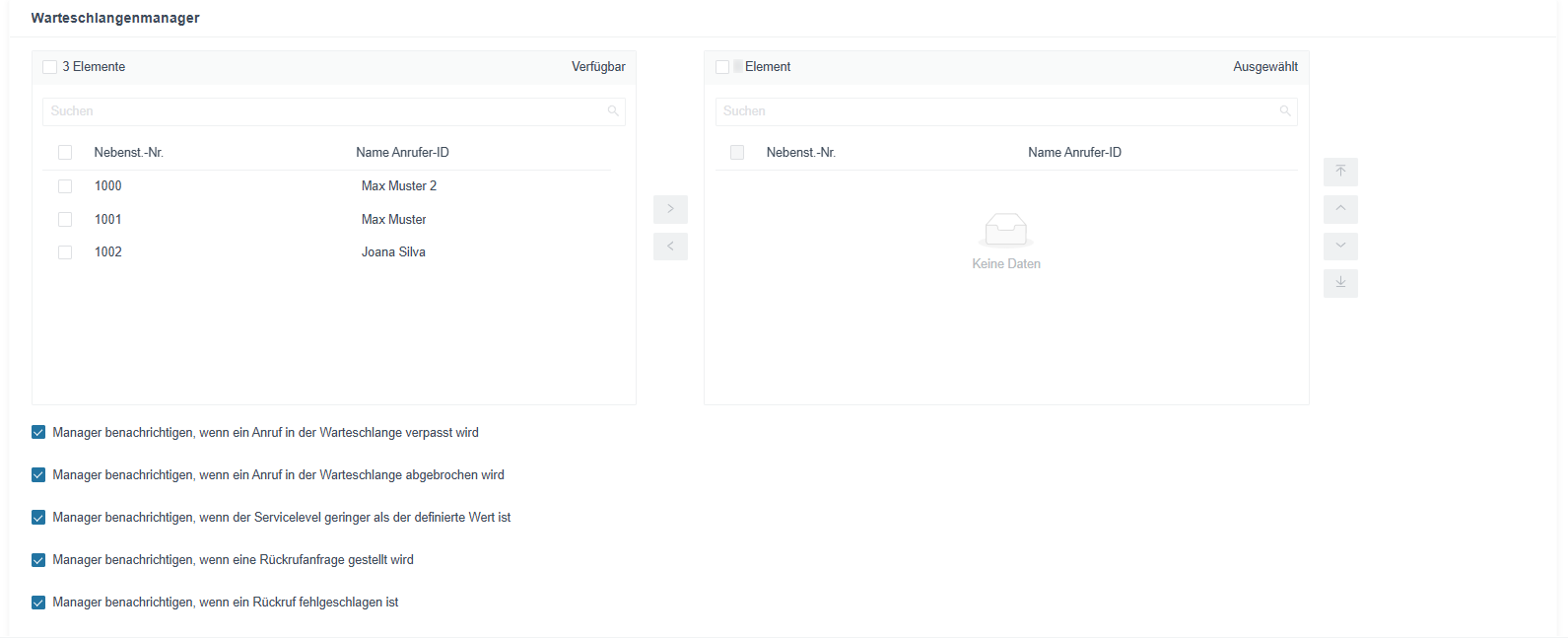Click extension number 1002
The width and height of the screenshot is (1568, 640).
click(108, 251)
